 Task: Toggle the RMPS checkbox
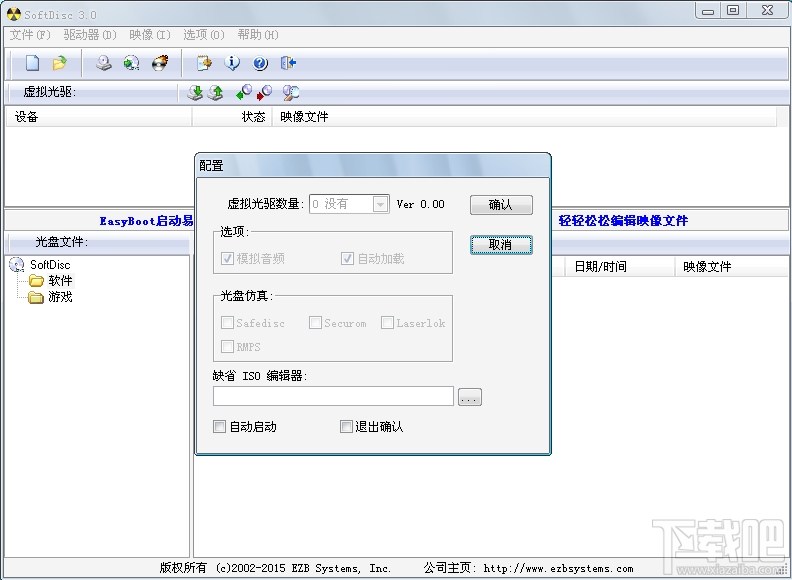[227, 347]
